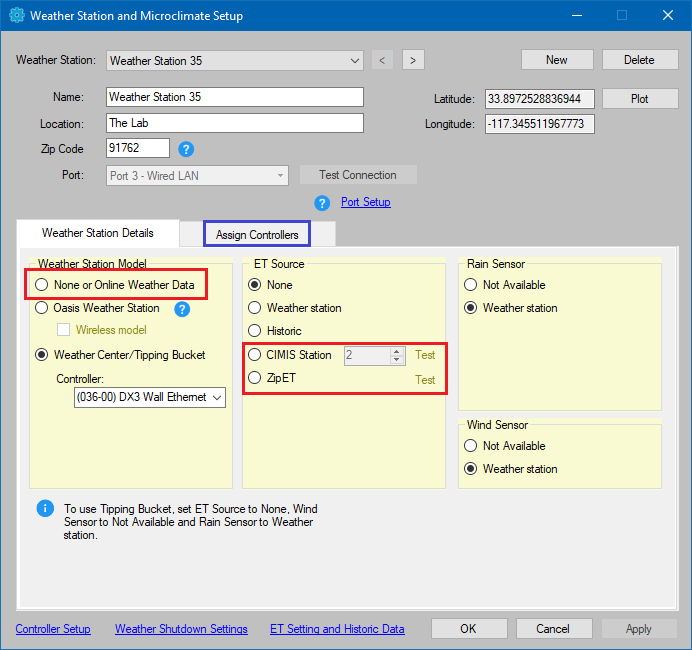Click Test next to CIMIS Station
Screen dimensions: 692x650
click(x=425, y=355)
